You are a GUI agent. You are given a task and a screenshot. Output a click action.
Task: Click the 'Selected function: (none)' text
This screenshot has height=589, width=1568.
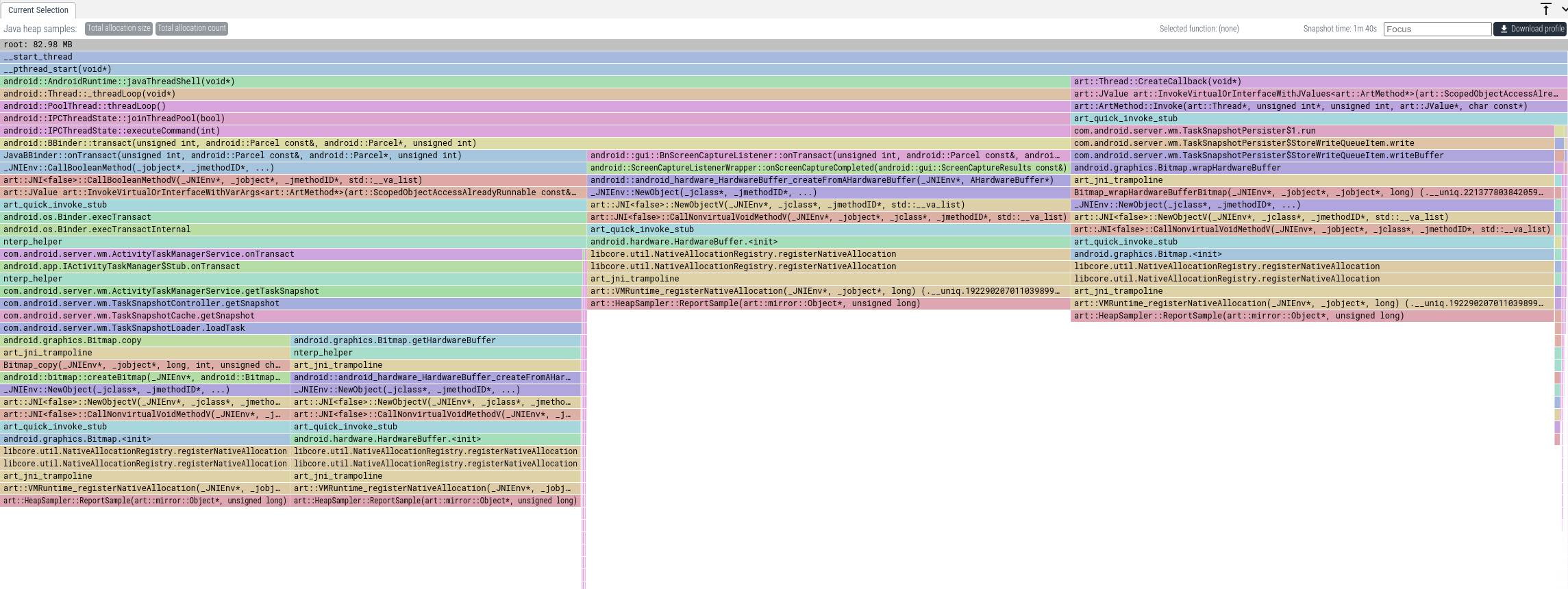[1199, 29]
